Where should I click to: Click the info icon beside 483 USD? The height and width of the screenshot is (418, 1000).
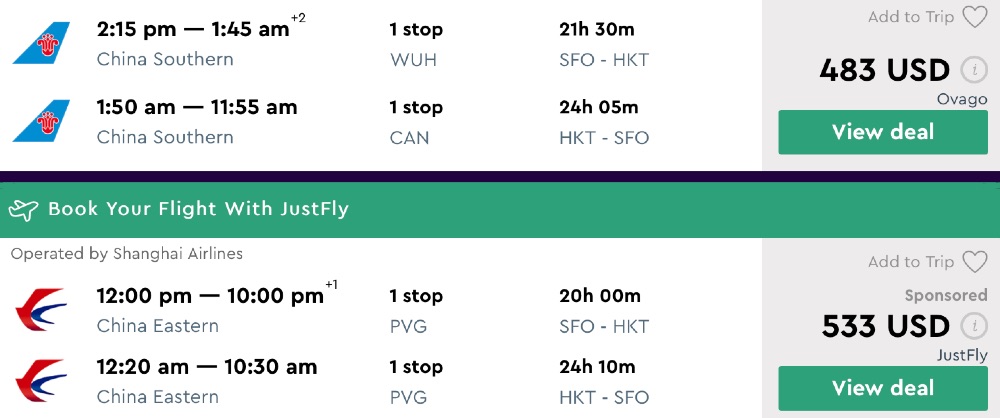point(973,71)
